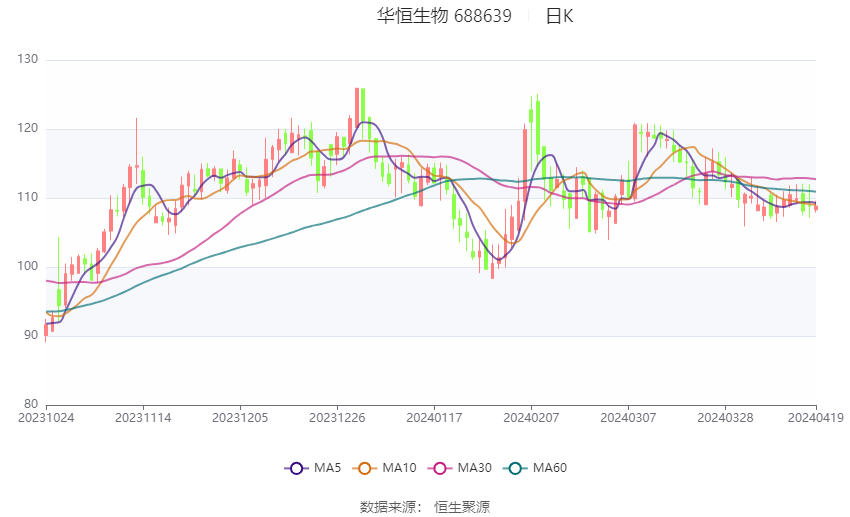850x517 pixels.
Task: Click the chart title 华恒生物 688639
Action: click(x=444, y=16)
